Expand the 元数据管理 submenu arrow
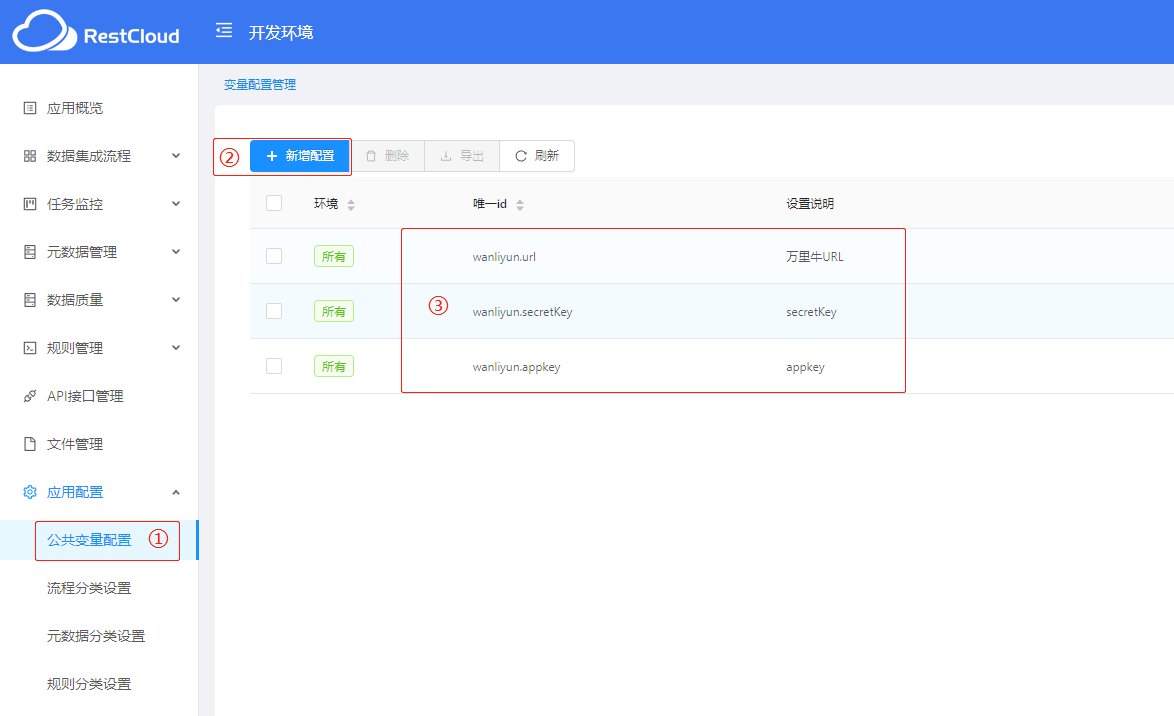Image resolution: width=1174 pixels, height=716 pixels. tap(176, 252)
